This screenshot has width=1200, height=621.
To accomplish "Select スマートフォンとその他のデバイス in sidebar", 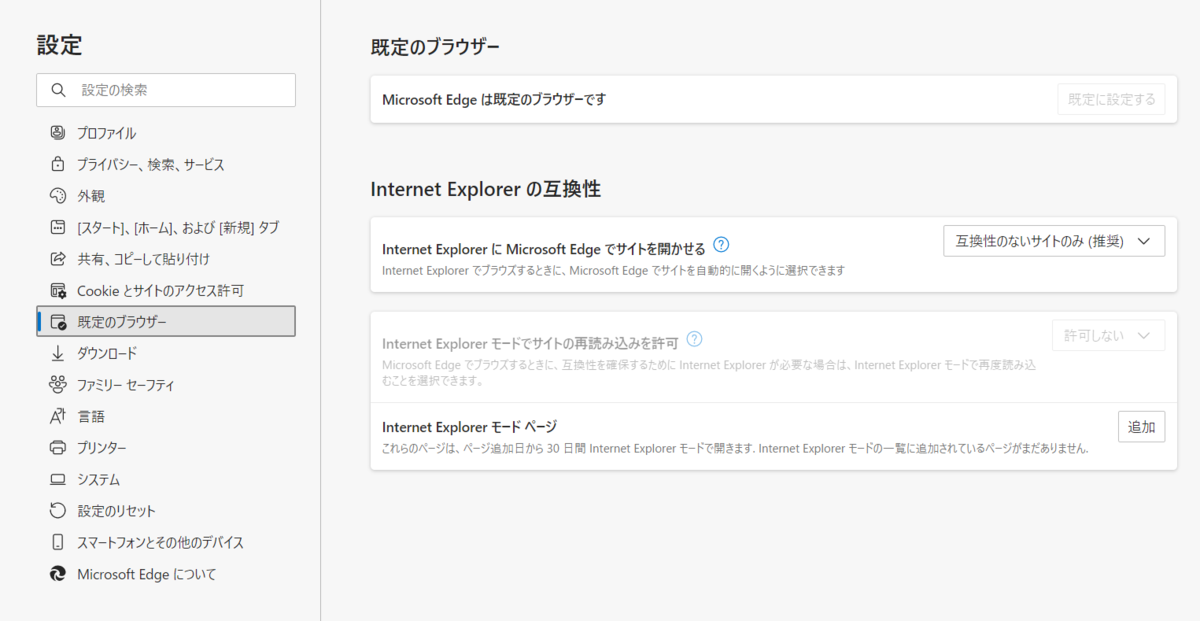I will click(166, 542).
